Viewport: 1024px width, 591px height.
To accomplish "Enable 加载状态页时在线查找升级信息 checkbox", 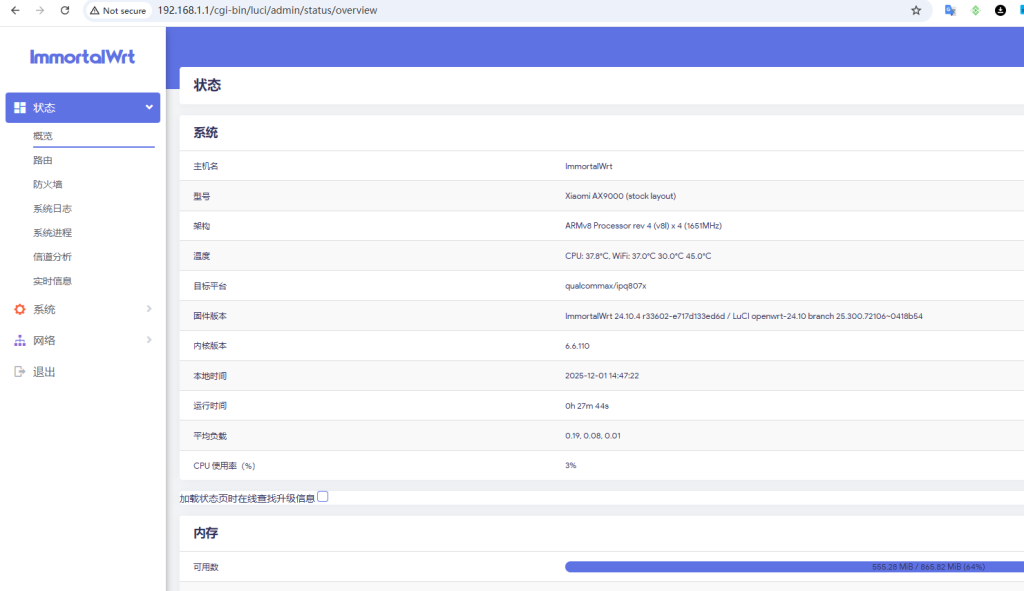I will (322, 495).
